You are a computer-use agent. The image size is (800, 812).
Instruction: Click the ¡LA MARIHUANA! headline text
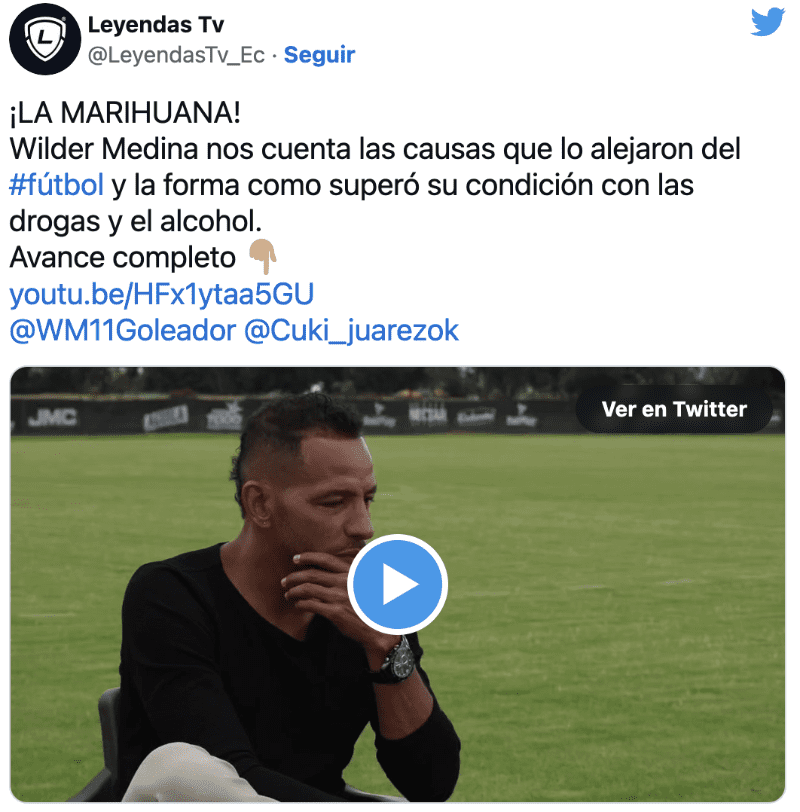tap(125, 112)
